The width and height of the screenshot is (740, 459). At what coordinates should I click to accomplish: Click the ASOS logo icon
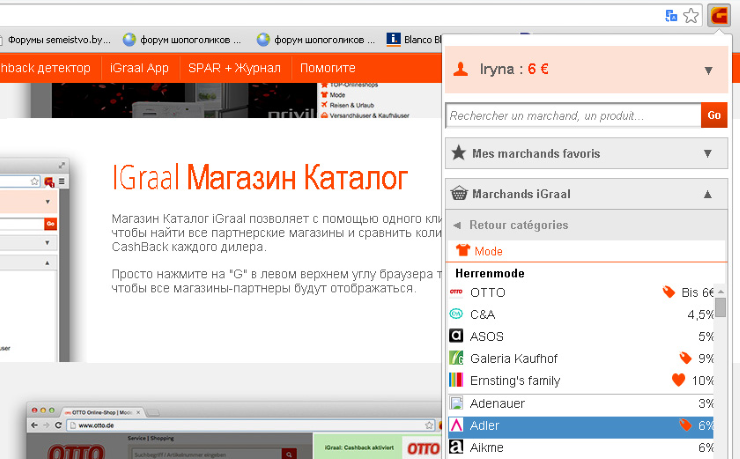click(x=456, y=336)
